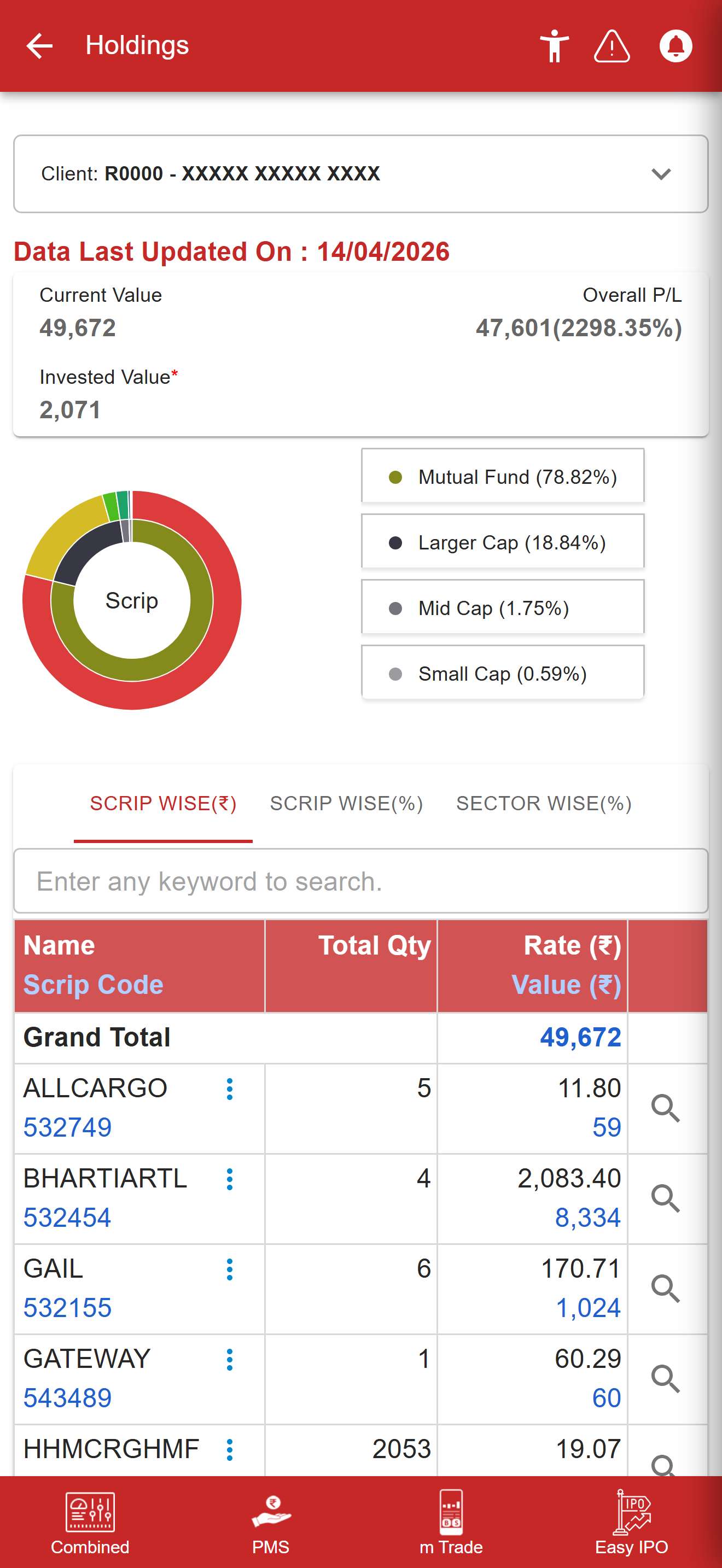Toggle the Mid Cap (1.75%) legend entry
The width and height of the screenshot is (722, 1568).
coord(503,608)
